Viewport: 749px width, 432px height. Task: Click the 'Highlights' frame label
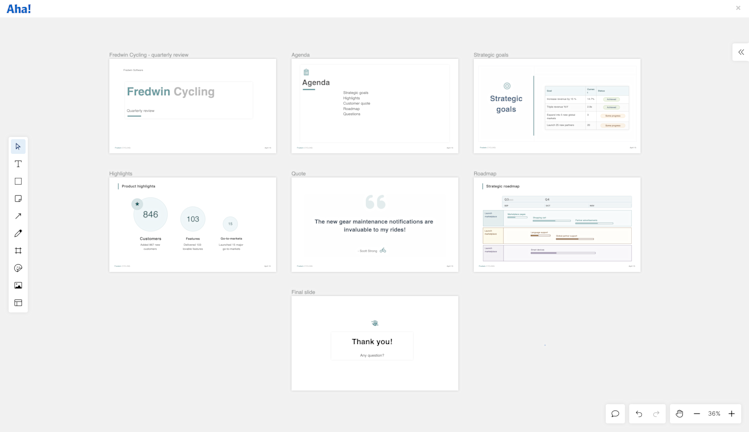tap(120, 173)
